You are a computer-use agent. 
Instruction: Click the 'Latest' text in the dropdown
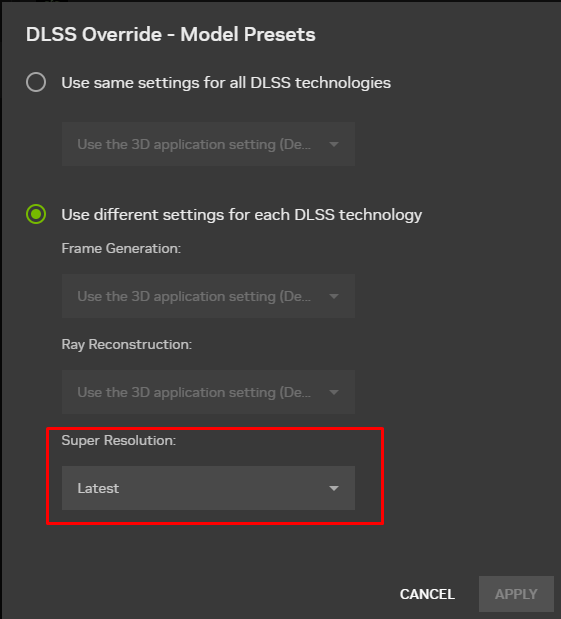tap(98, 488)
